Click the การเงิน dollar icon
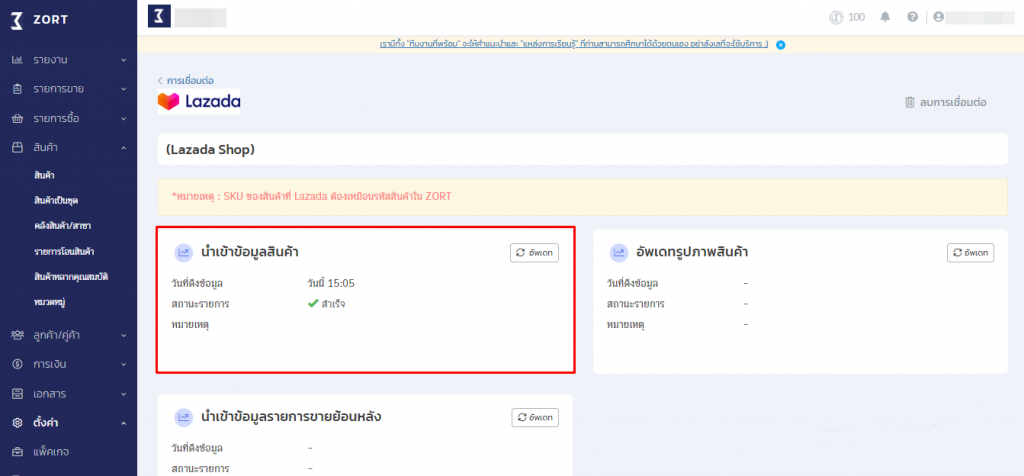The image size is (1024, 476). click(18, 364)
